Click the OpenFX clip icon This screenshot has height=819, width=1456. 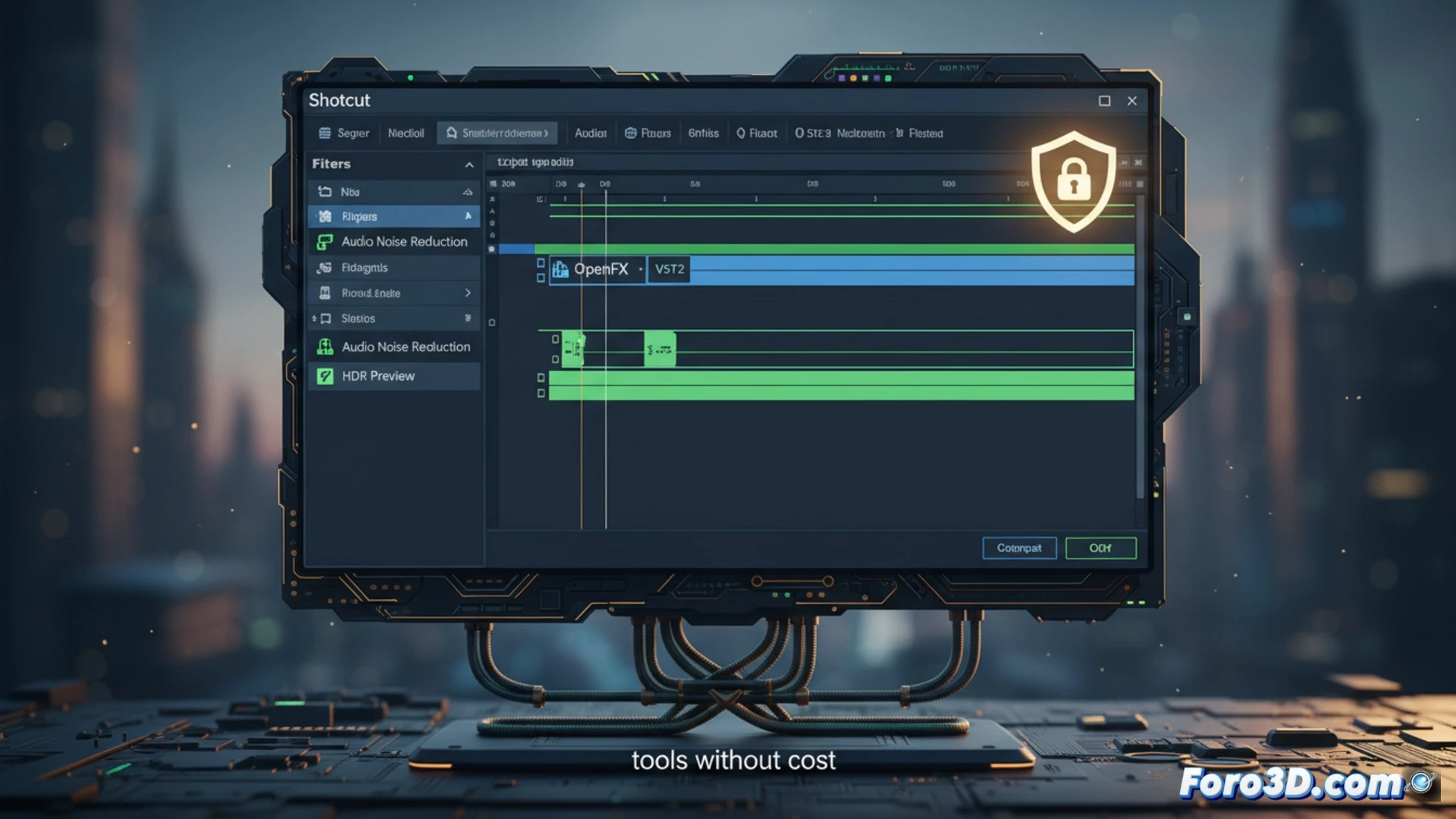pos(560,269)
